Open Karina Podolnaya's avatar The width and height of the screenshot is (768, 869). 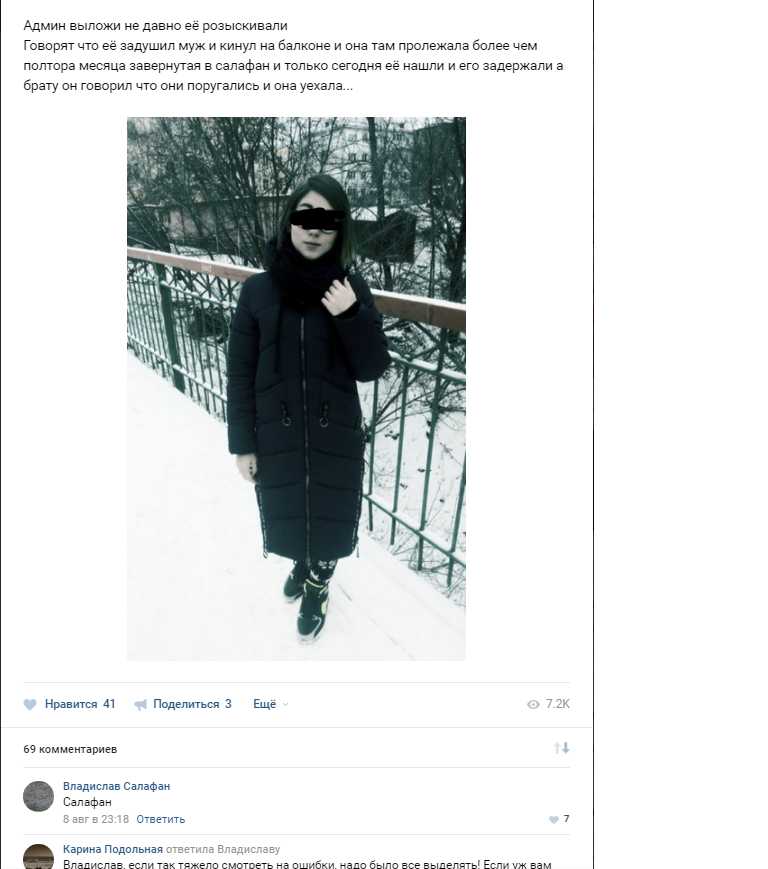[38, 857]
